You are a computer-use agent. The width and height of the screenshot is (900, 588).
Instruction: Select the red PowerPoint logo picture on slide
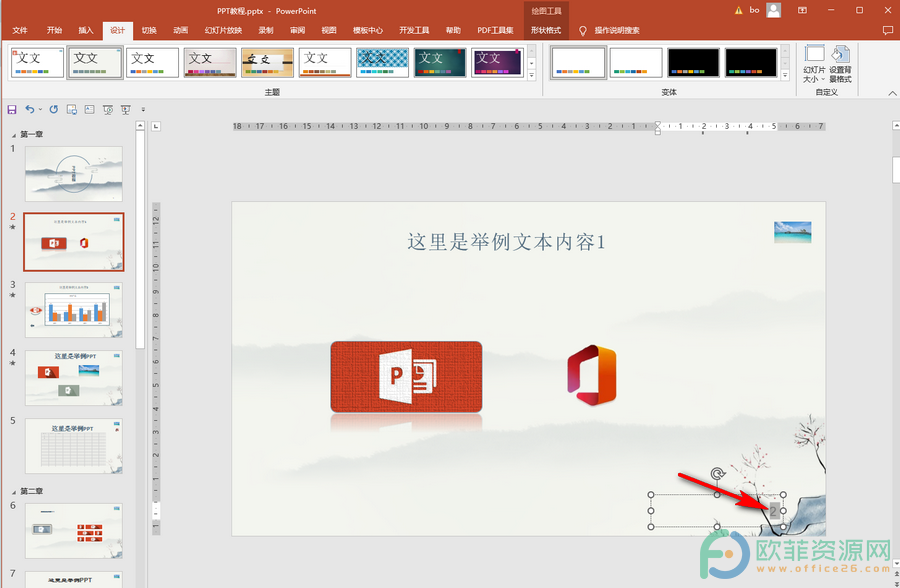pos(406,377)
